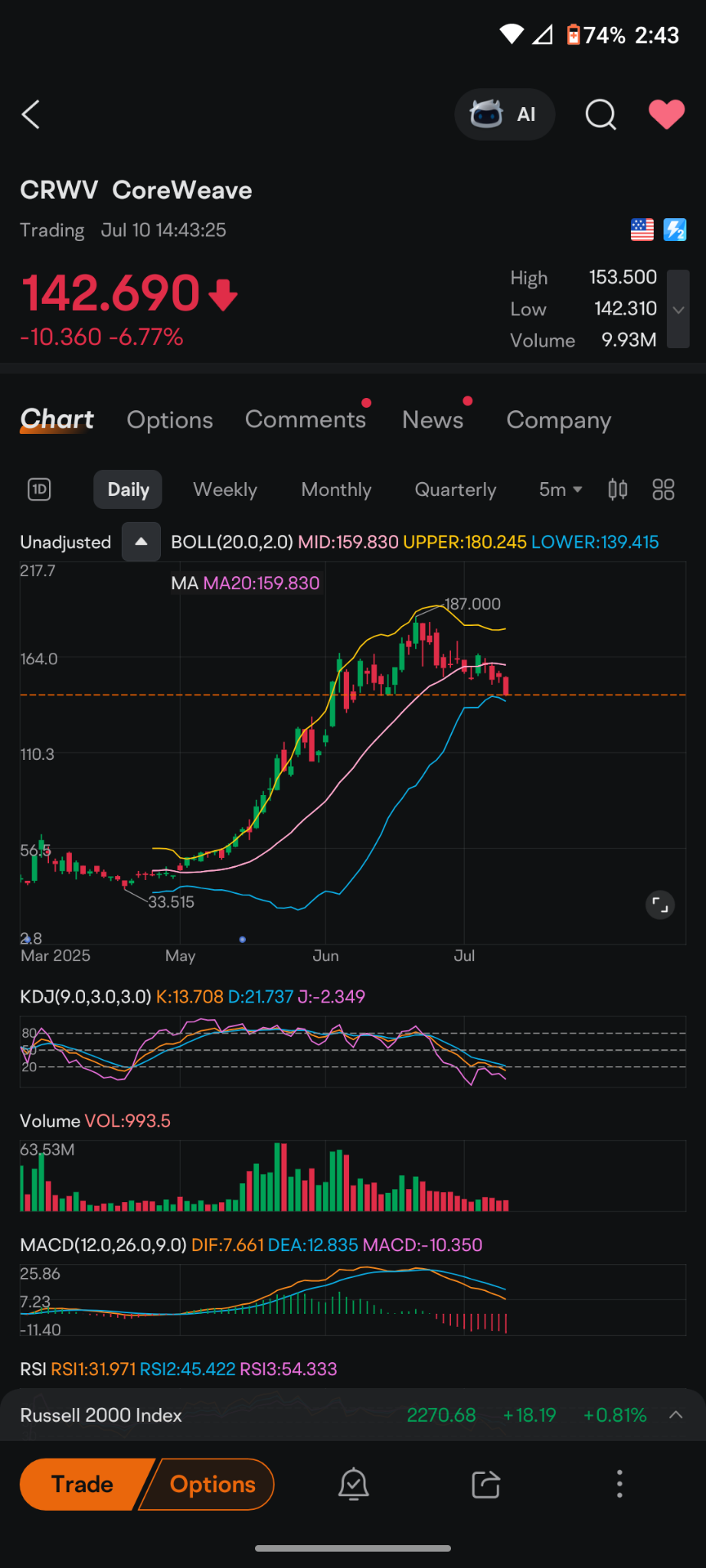Open the AI assistant
The height and width of the screenshot is (1568, 706).
click(505, 115)
